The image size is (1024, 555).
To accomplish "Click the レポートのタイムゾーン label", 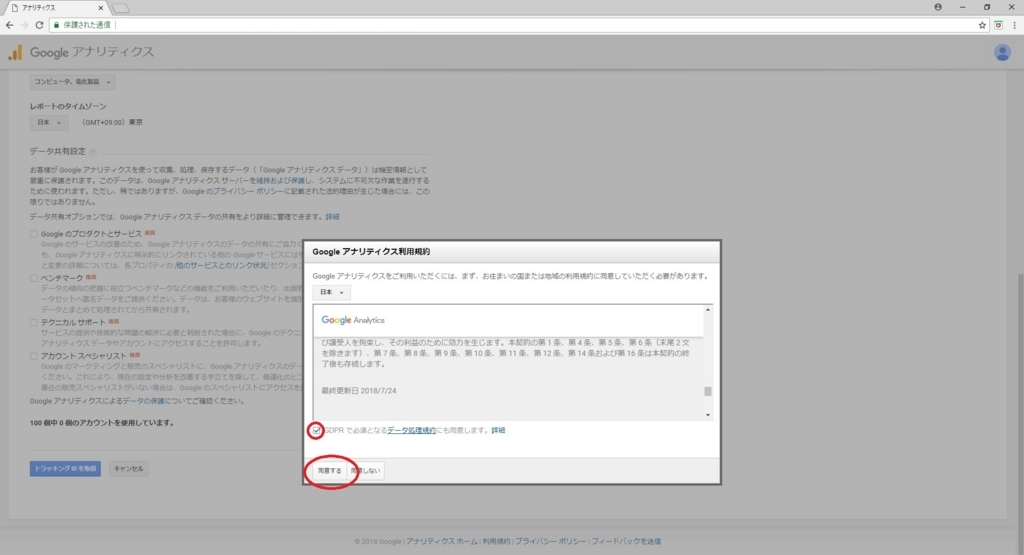I will 68,106.
